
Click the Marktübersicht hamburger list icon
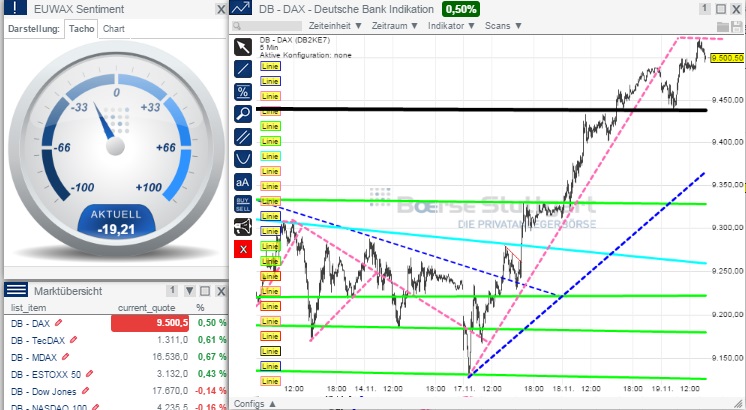tap(16, 290)
